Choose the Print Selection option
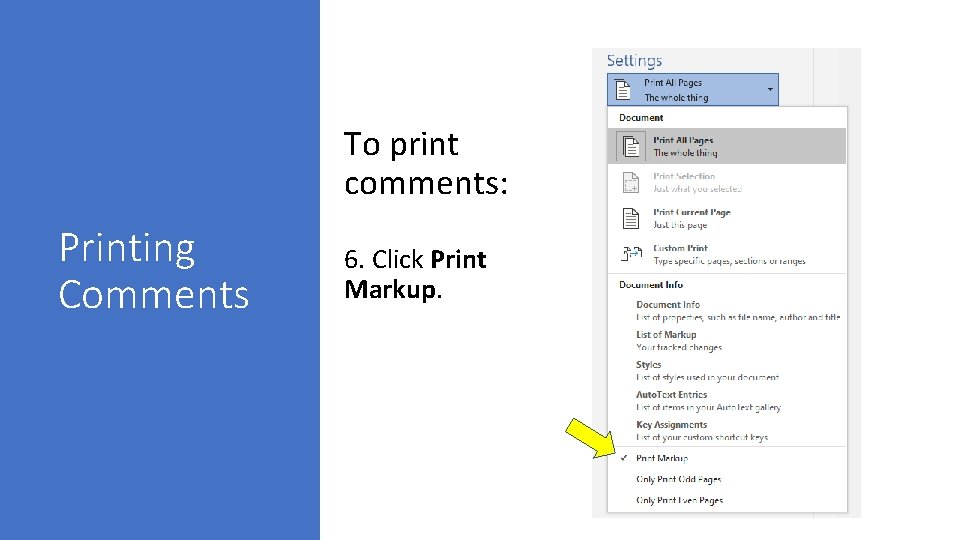The width and height of the screenshot is (960, 540). pos(727,182)
